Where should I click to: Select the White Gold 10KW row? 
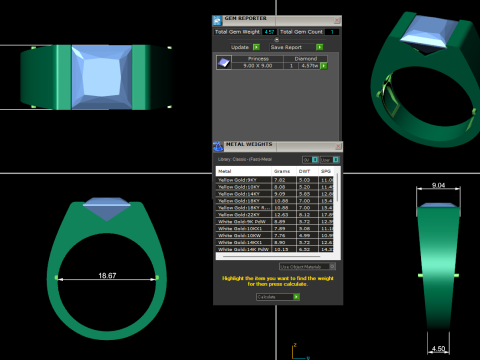[x=275, y=235]
